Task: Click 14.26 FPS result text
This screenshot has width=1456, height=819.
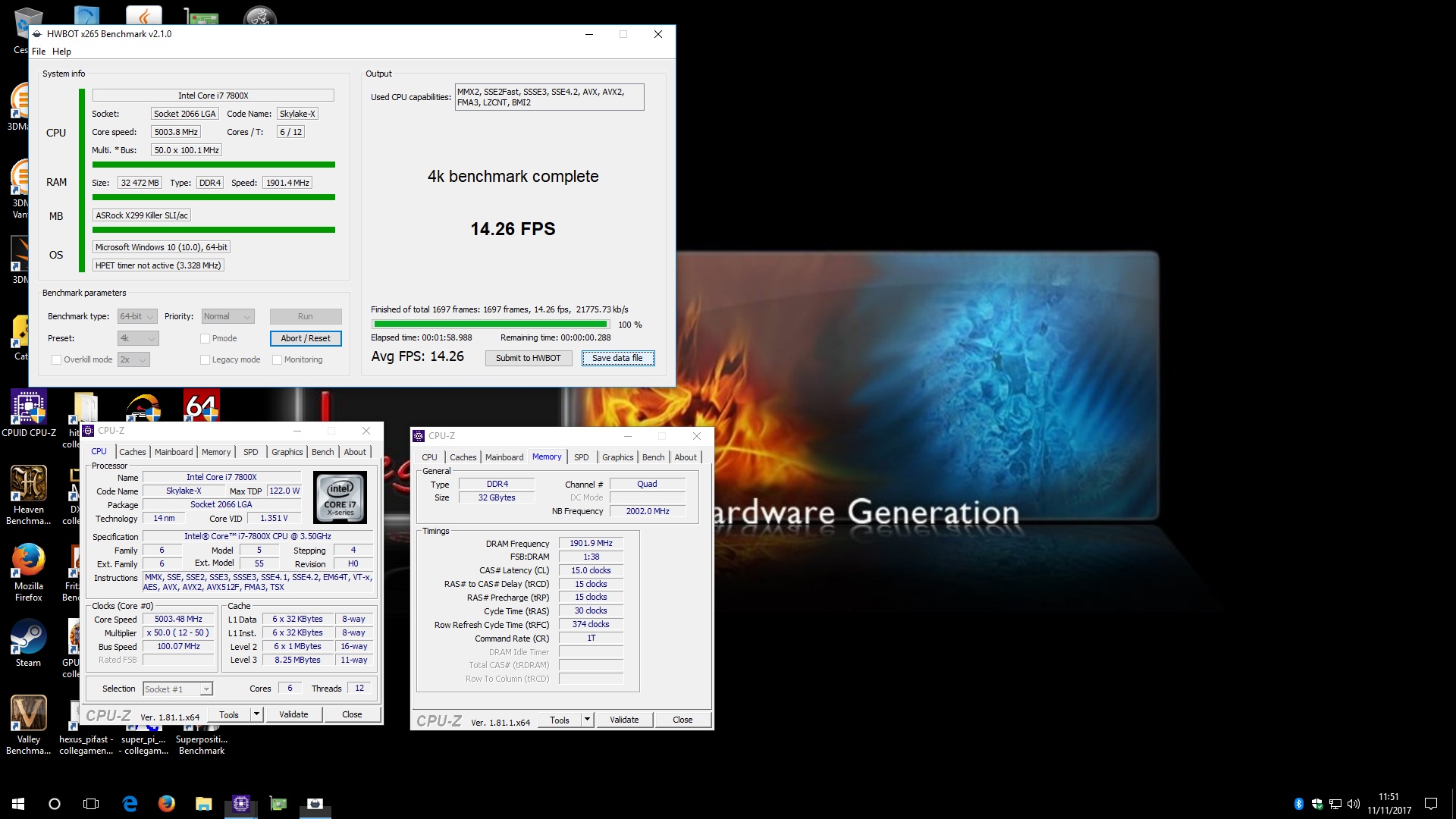Action: [x=513, y=229]
